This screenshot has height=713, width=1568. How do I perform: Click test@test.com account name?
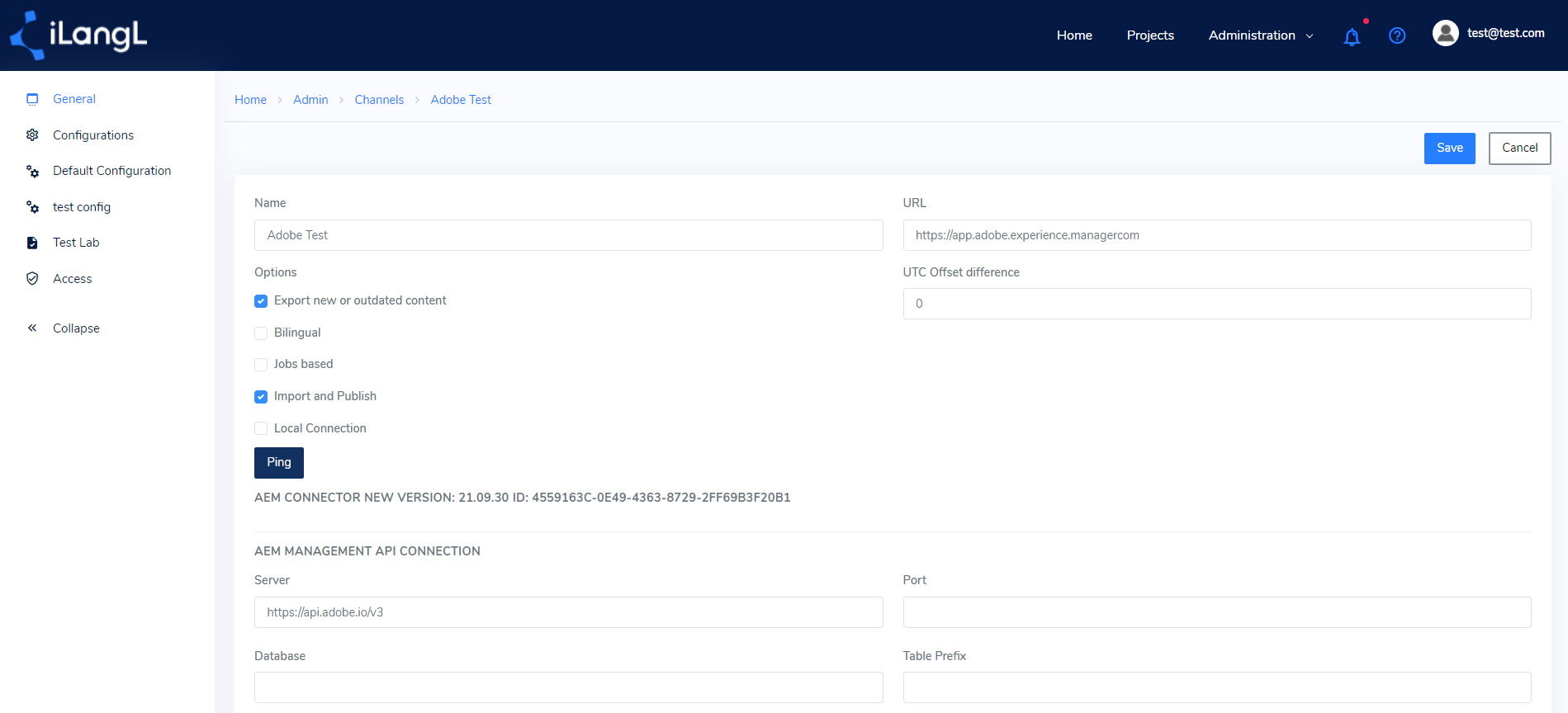click(x=1505, y=33)
